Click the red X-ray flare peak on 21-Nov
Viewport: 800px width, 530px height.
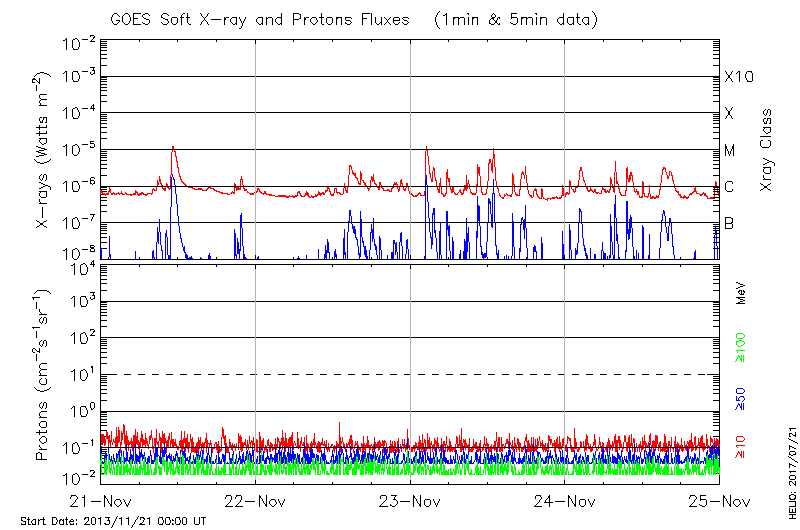tap(173, 148)
